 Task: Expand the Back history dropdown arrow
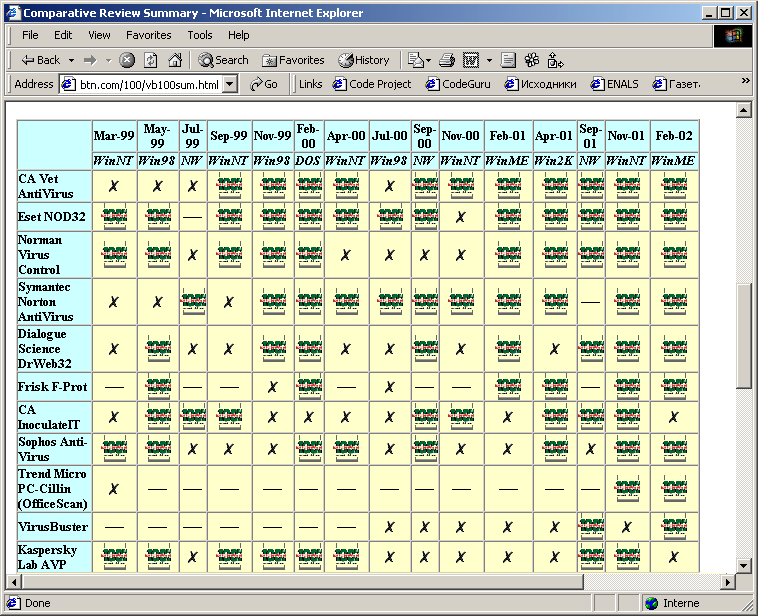pos(72,60)
